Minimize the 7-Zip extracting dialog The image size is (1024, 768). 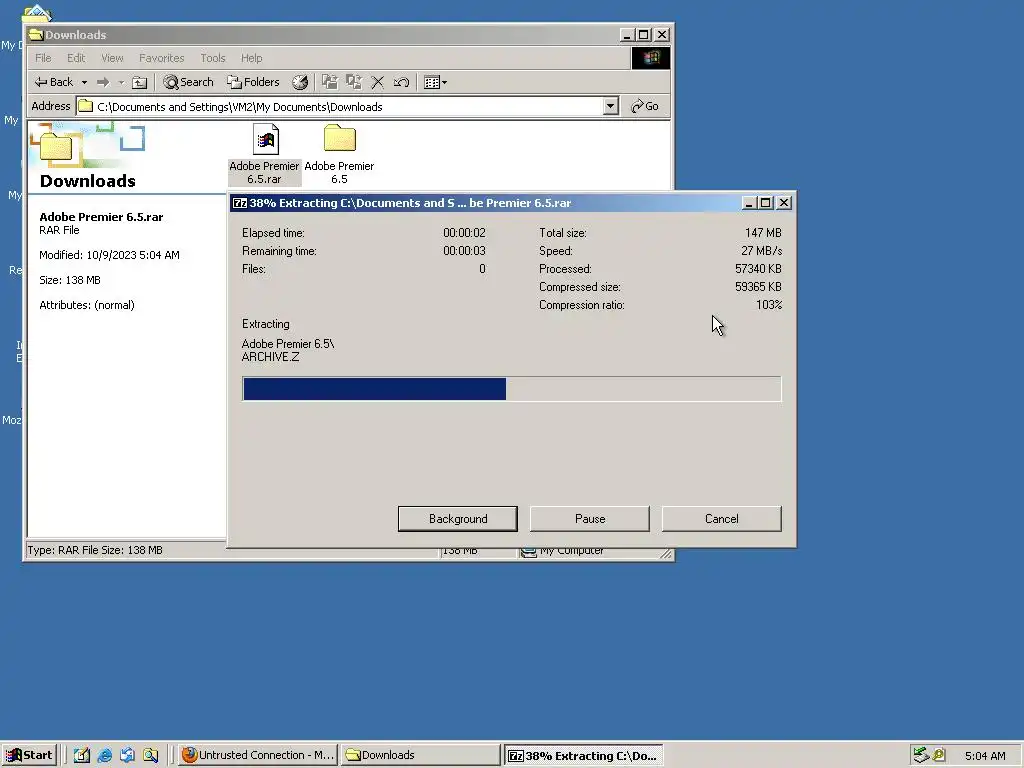point(749,203)
